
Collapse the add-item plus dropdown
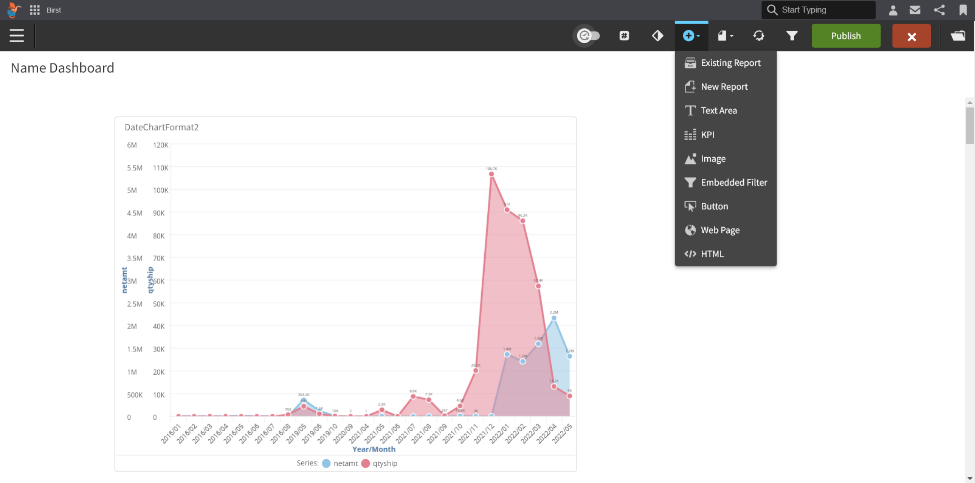[x=691, y=36]
